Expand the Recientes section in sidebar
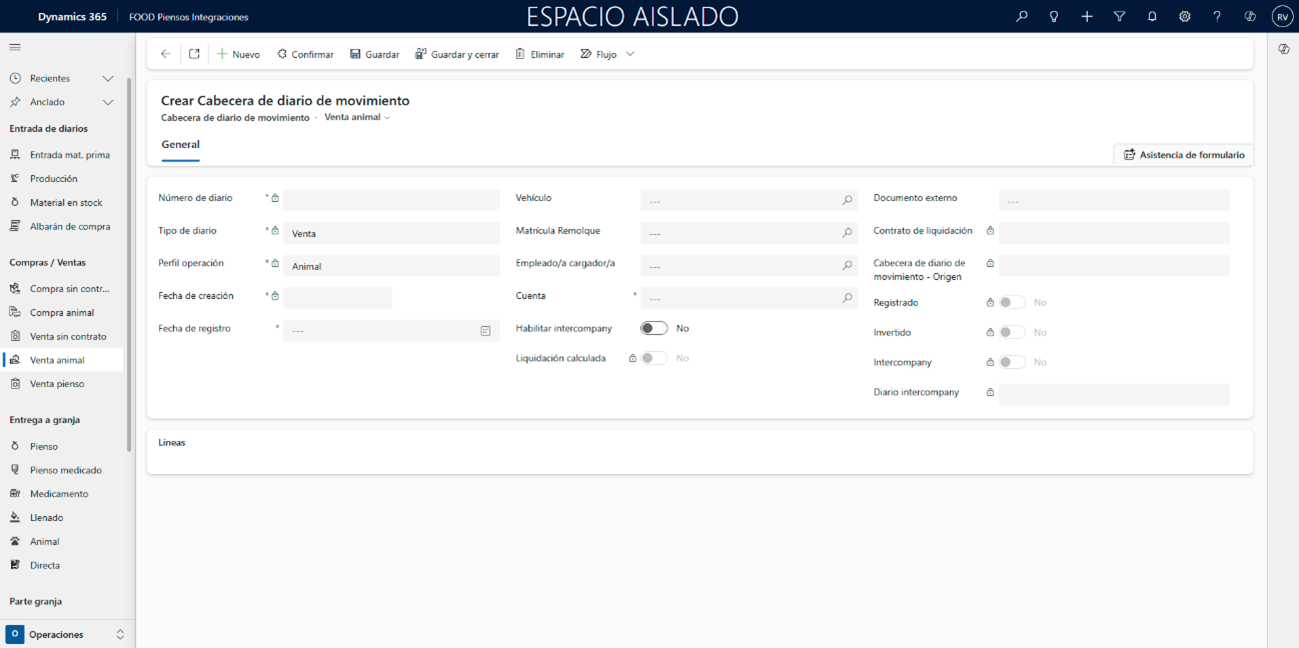The height and width of the screenshot is (648, 1299). tap(108, 78)
